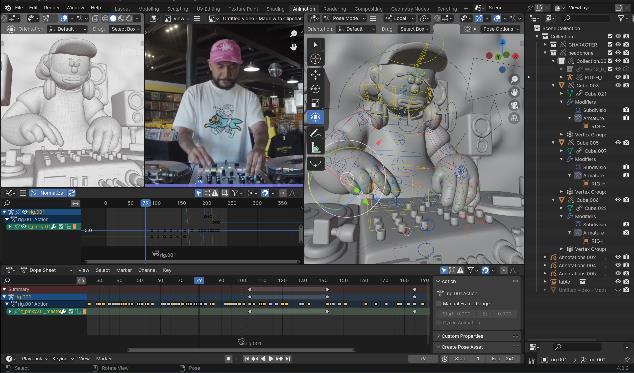Toggle the camera view icon in the right viewport
Image resolution: width=634 pixels, height=373 pixels.
click(514, 105)
